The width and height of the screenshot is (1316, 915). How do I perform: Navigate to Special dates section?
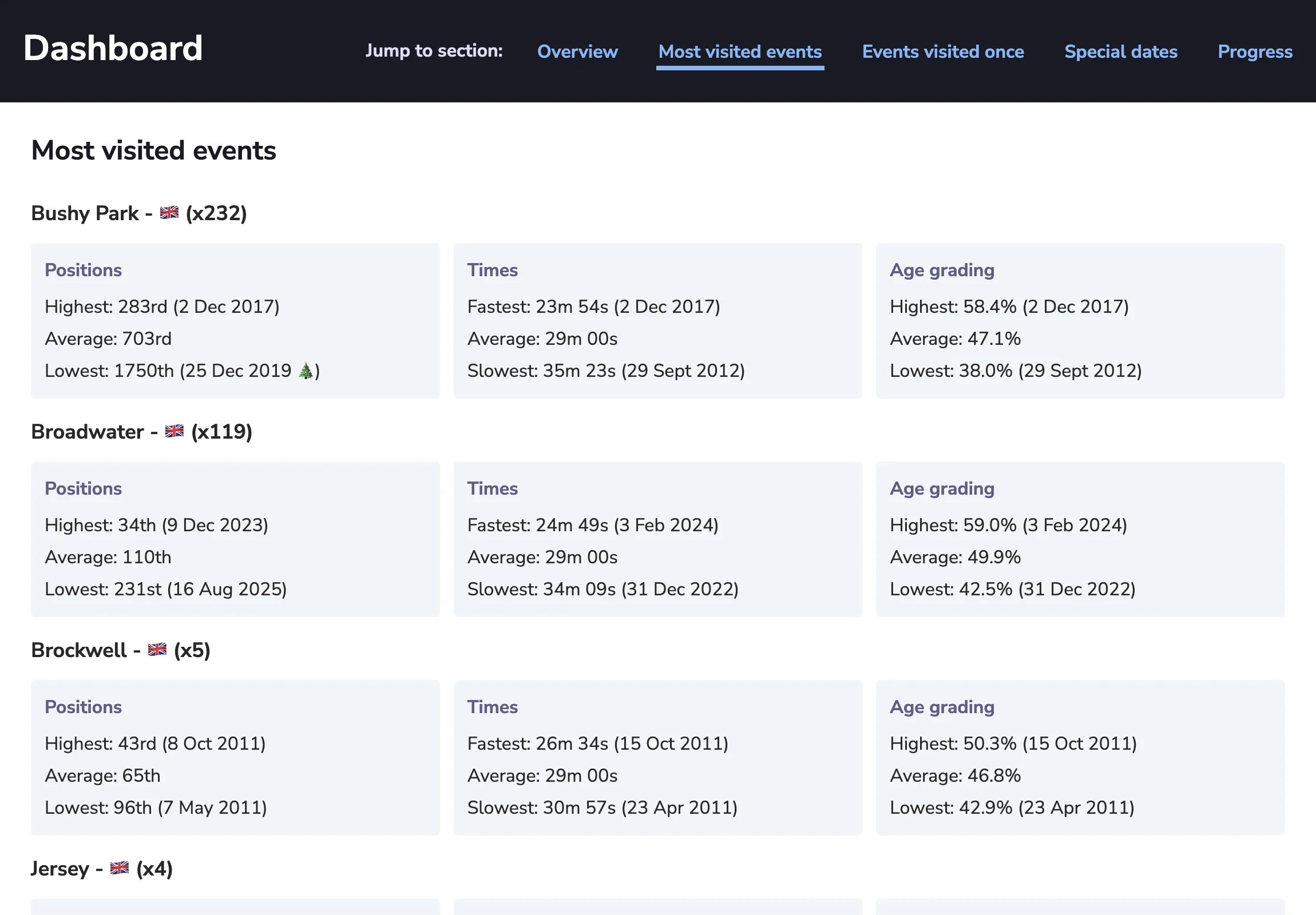(1120, 51)
